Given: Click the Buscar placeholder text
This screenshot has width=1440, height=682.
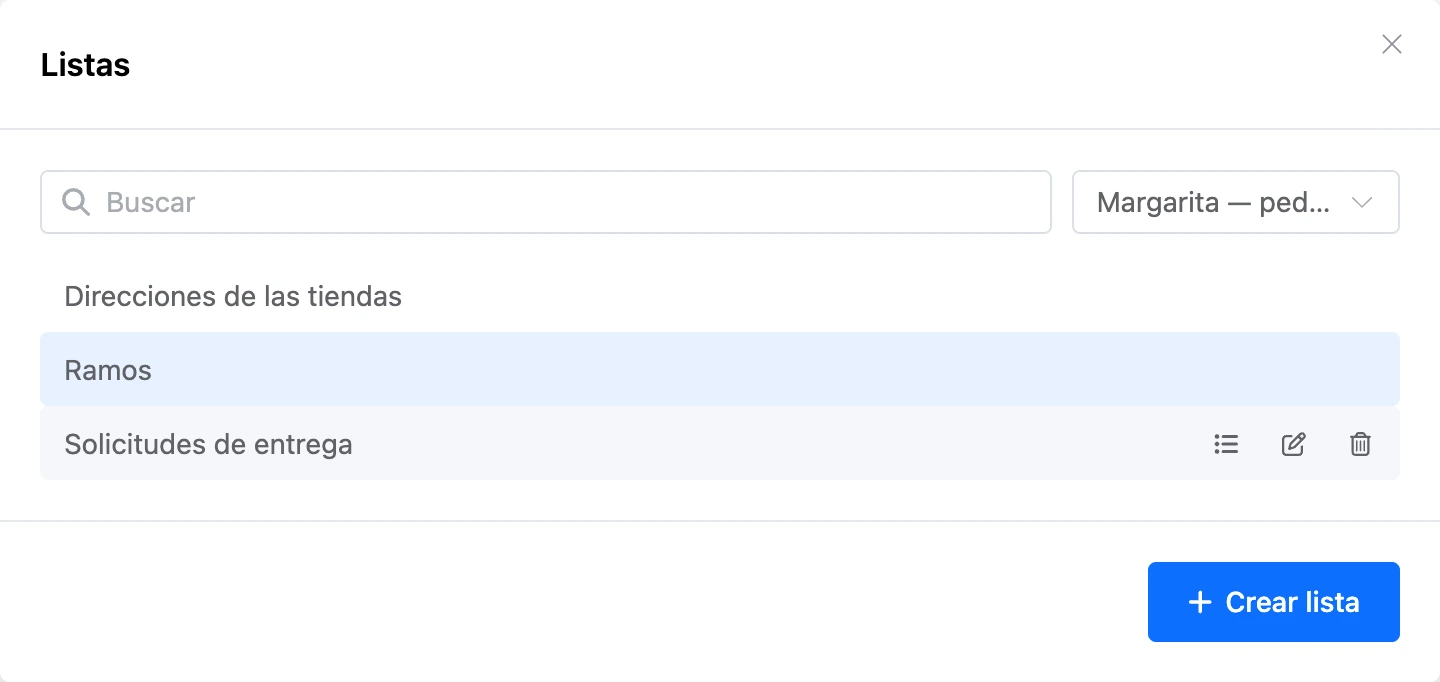Looking at the screenshot, I should (x=150, y=202).
